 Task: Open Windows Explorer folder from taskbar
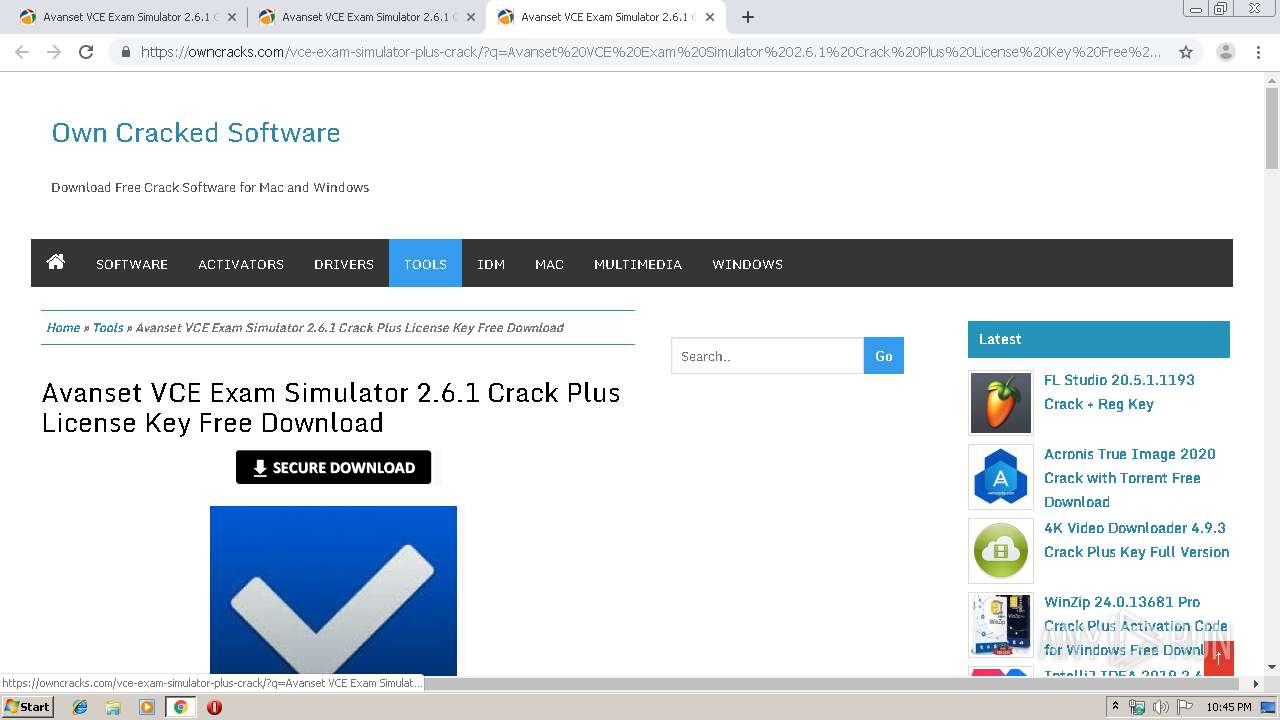113,707
